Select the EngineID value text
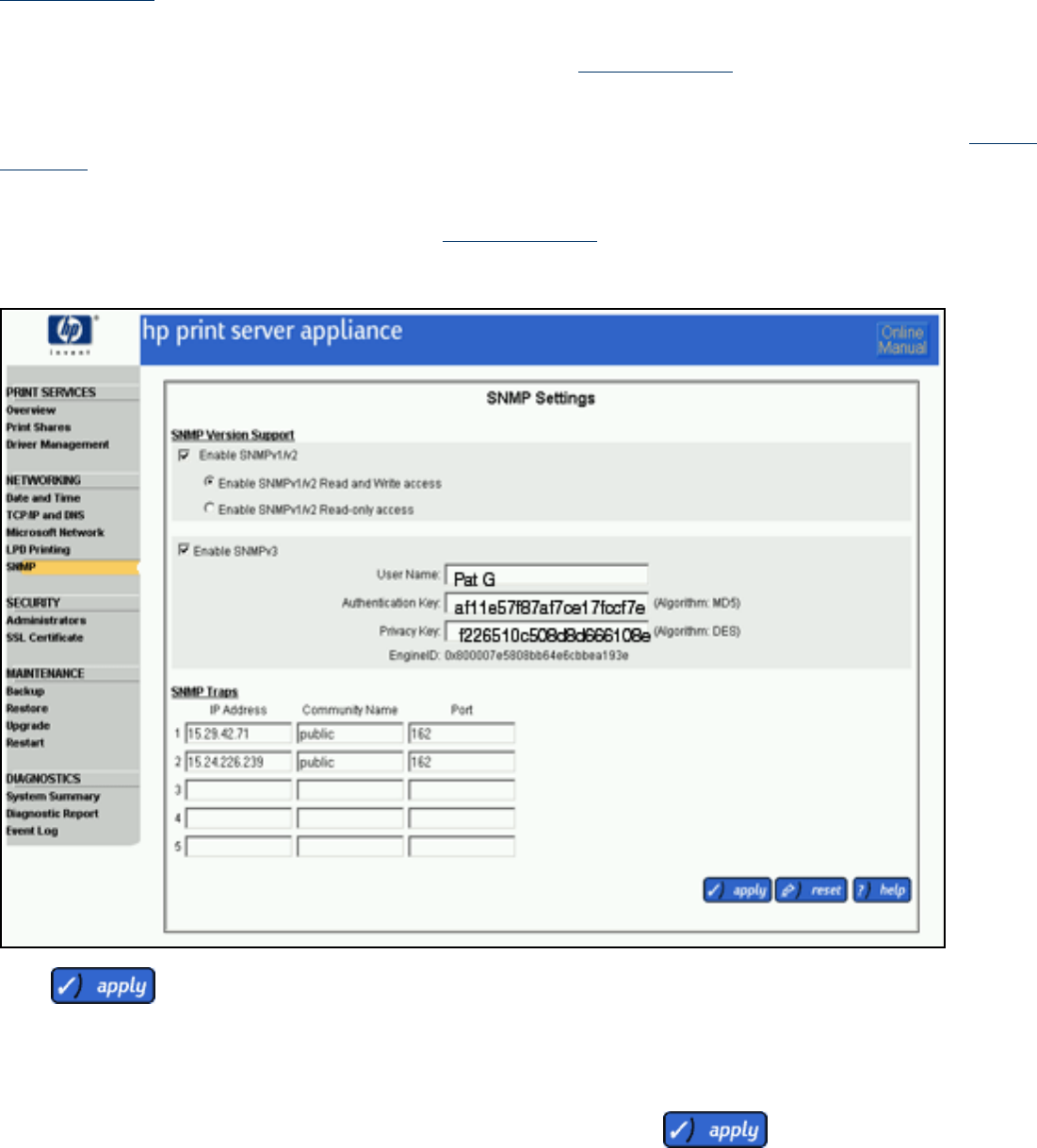The height and width of the screenshot is (1148, 1037). pyautogui.click(x=536, y=655)
